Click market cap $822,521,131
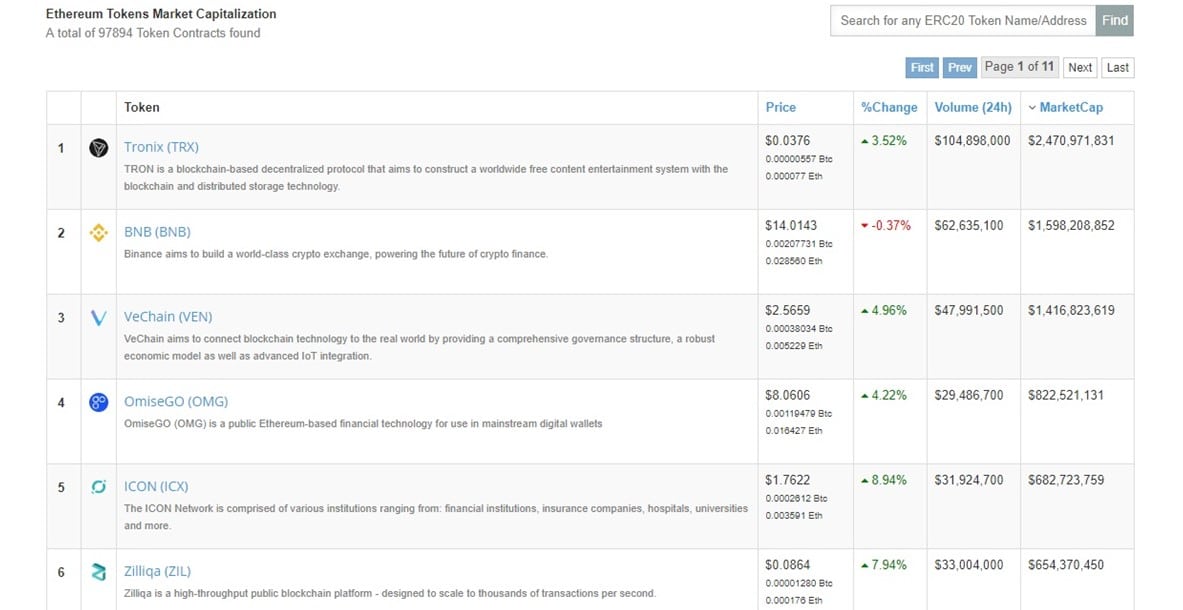The width and height of the screenshot is (1183, 610). pyautogui.click(x=1067, y=395)
